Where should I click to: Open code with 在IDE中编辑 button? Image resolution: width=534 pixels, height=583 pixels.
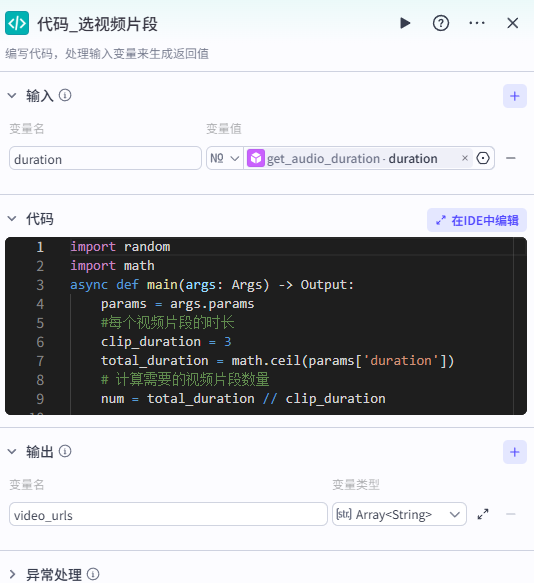pos(477,220)
